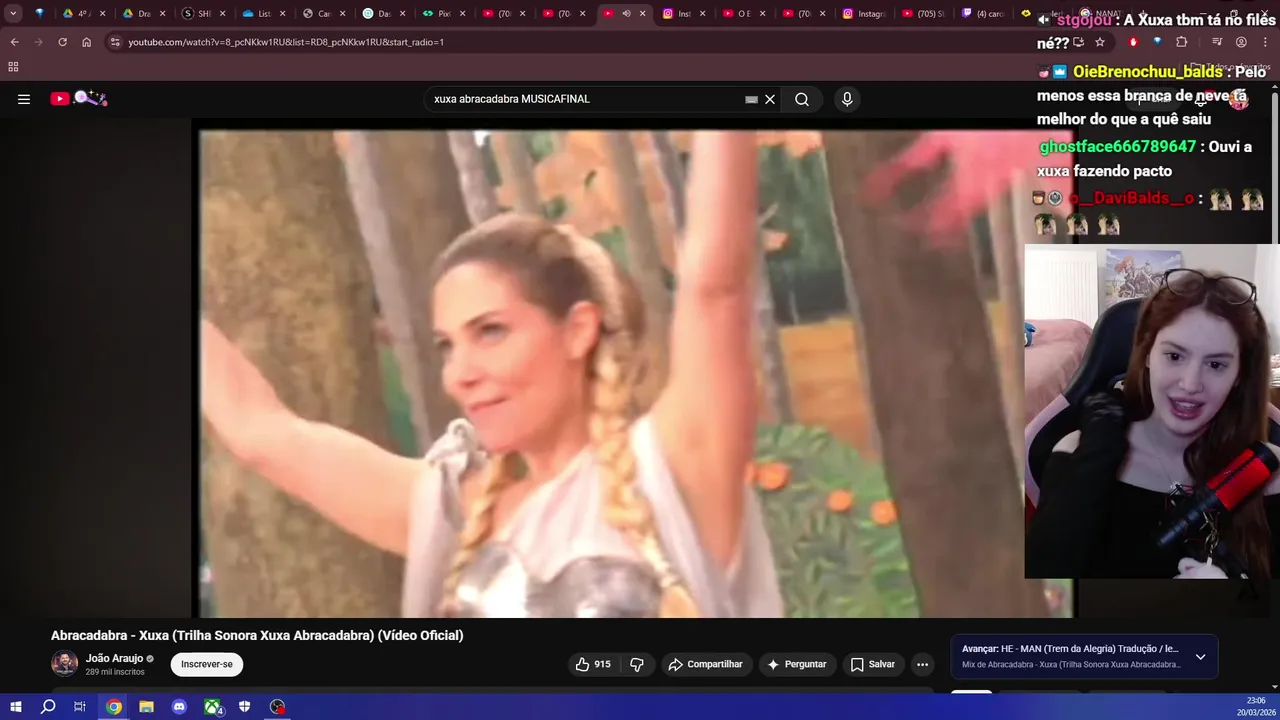The width and height of the screenshot is (1280, 720).
Task: Focus the browser address bar URL
Action: 286,42
